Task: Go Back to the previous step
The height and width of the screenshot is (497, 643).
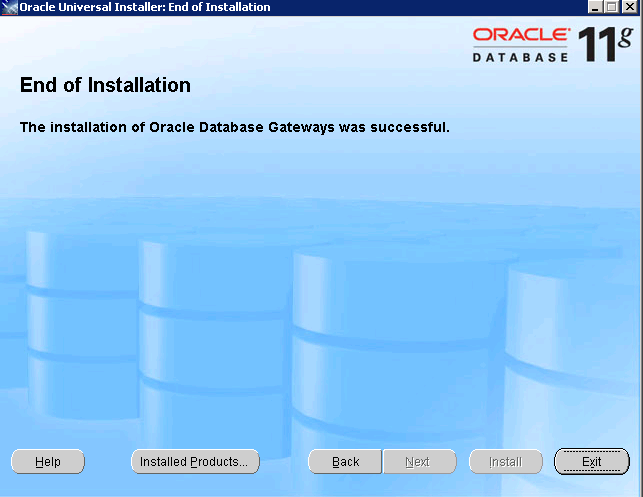Action: 345,462
